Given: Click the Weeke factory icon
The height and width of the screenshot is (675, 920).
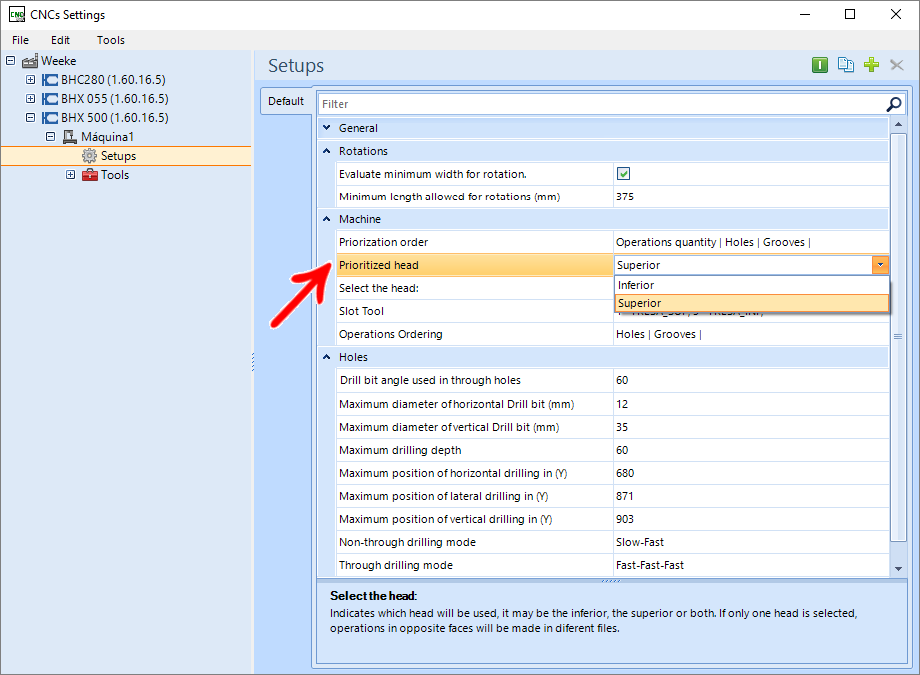Looking at the screenshot, I should [30, 61].
